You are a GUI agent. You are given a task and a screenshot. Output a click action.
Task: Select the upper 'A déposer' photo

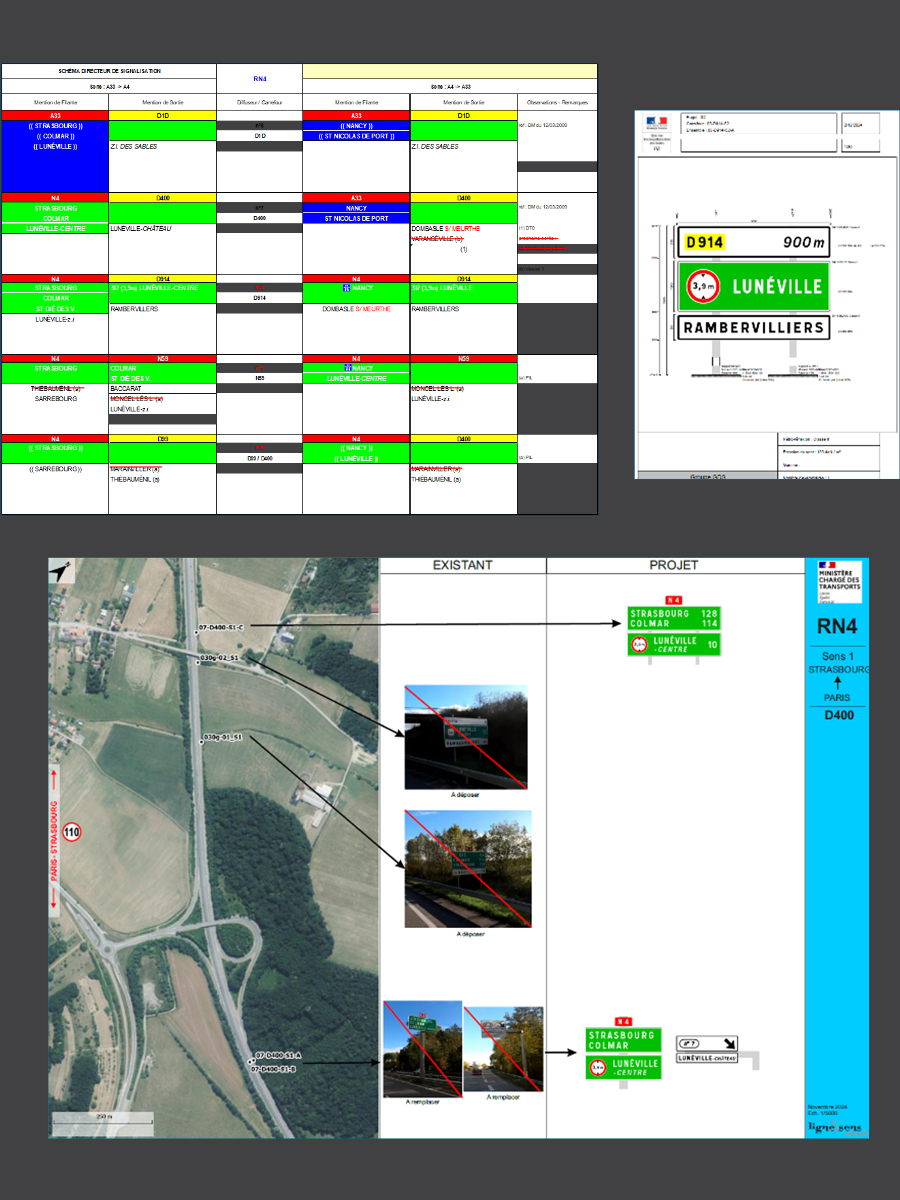coord(465,737)
